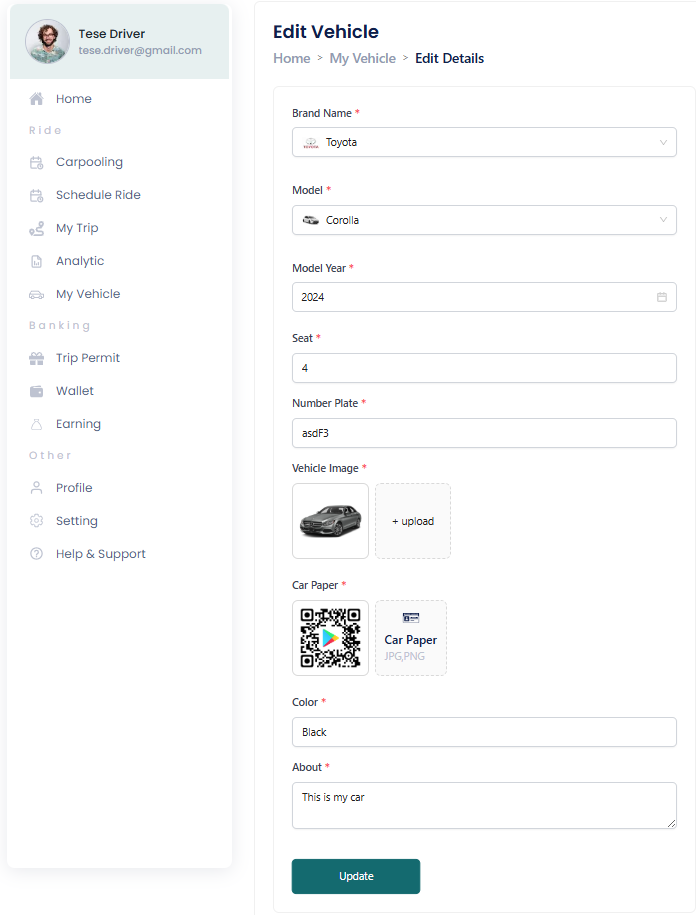The image size is (696, 915).
Task: Select the Analytic report icon
Action: [36, 261]
